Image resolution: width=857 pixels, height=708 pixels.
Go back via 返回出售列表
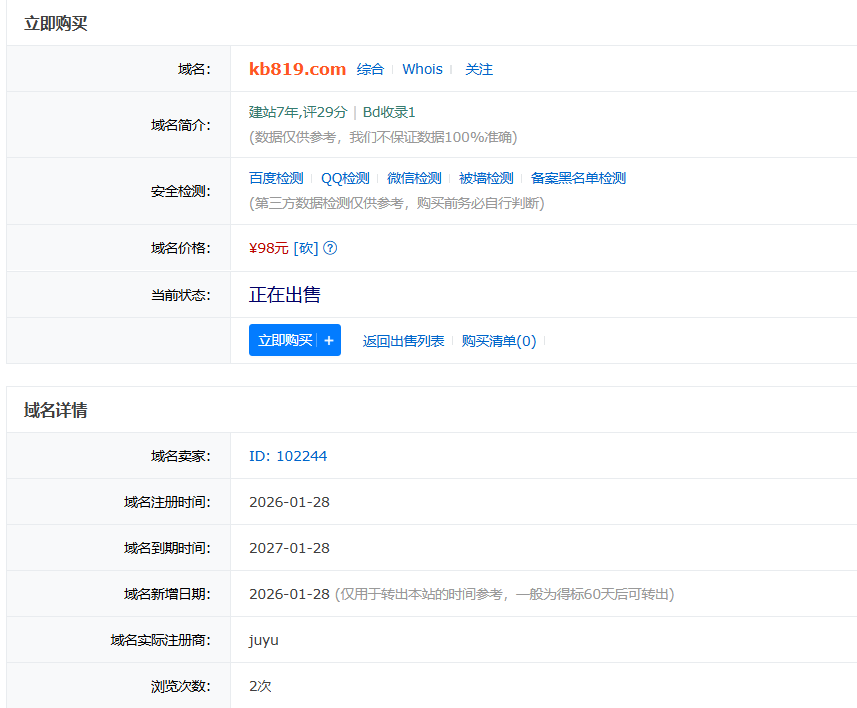[403, 341]
